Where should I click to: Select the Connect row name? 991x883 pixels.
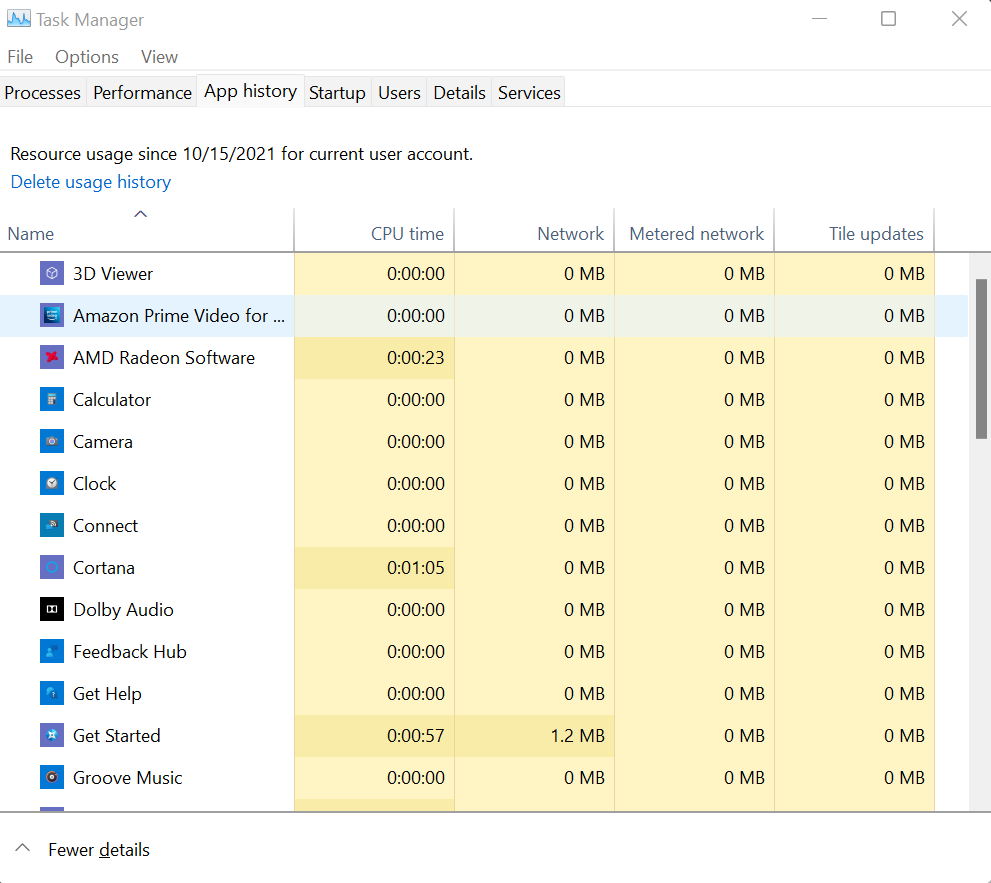105,526
